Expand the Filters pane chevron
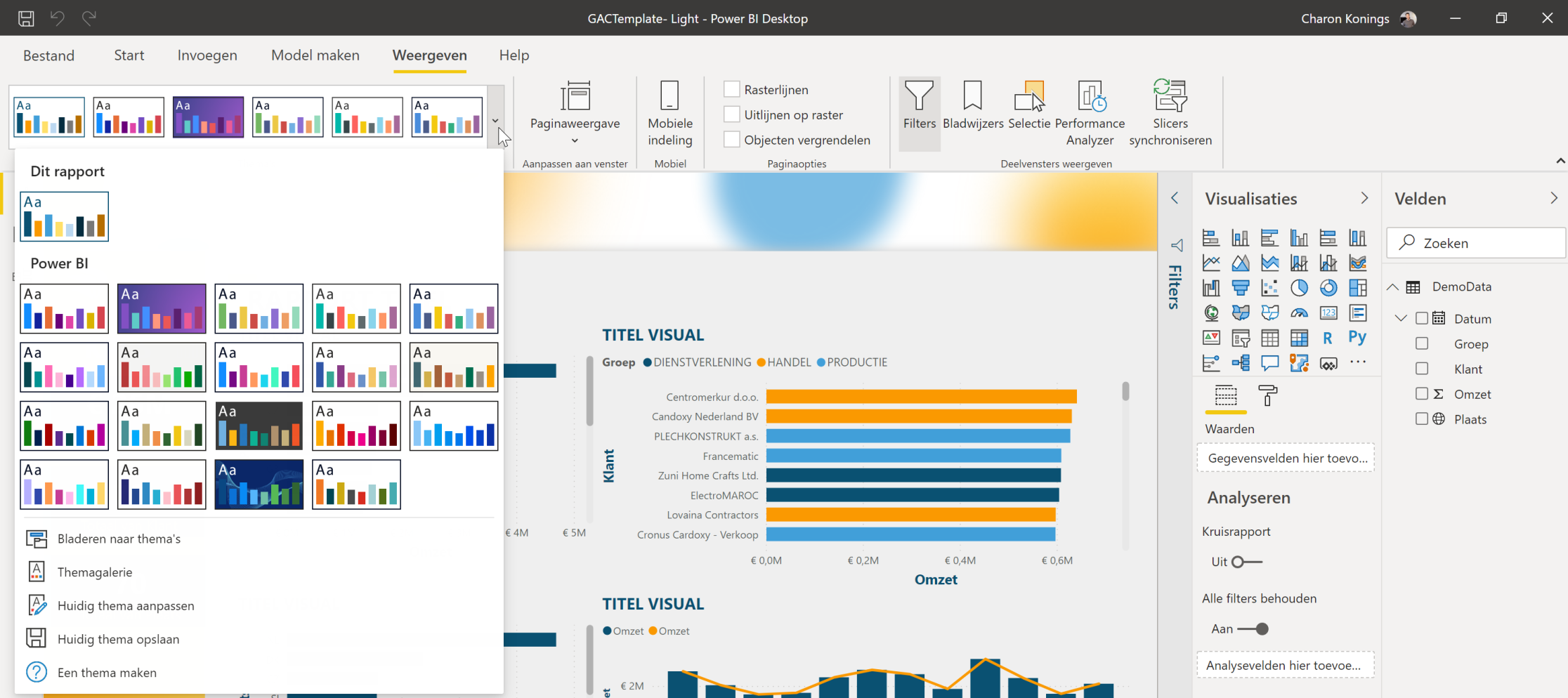This screenshot has height=698, width=1568. click(1175, 198)
